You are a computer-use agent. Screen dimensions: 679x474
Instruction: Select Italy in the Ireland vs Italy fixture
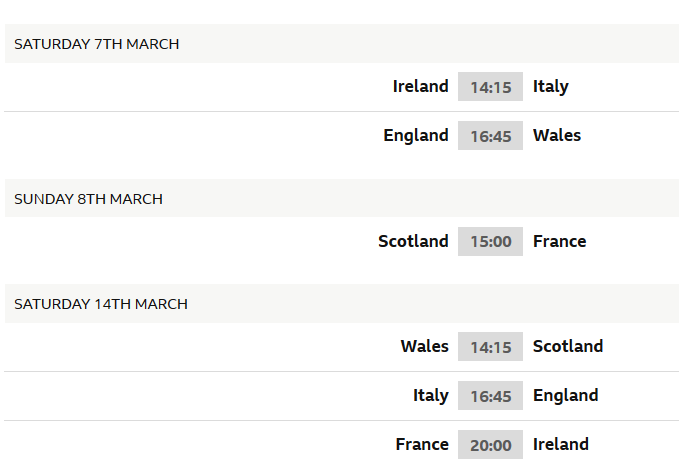pyautogui.click(x=551, y=87)
